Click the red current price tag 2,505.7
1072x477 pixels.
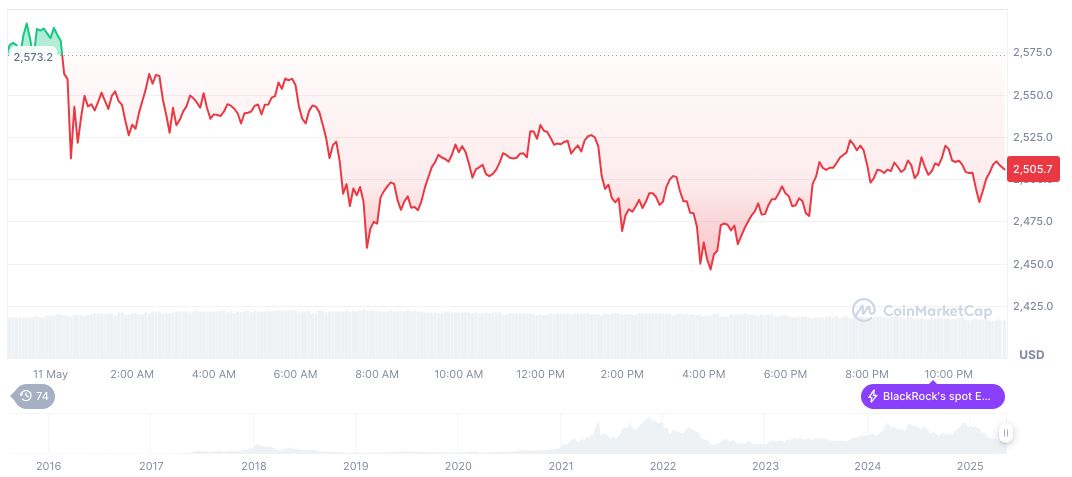coord(1034,170)
